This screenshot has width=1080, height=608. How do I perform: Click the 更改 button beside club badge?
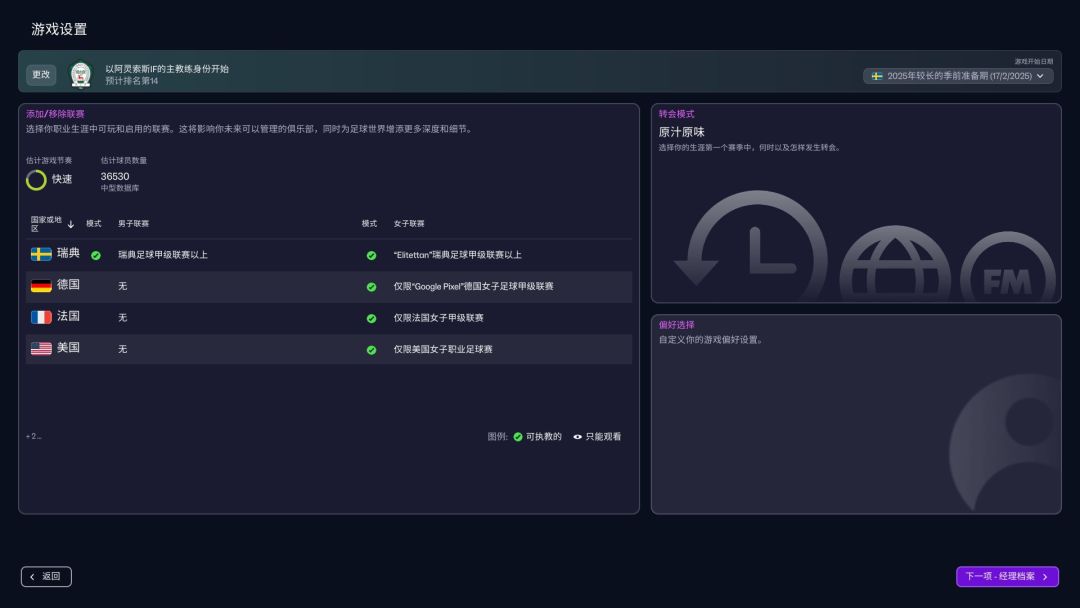tap(41, 74)
